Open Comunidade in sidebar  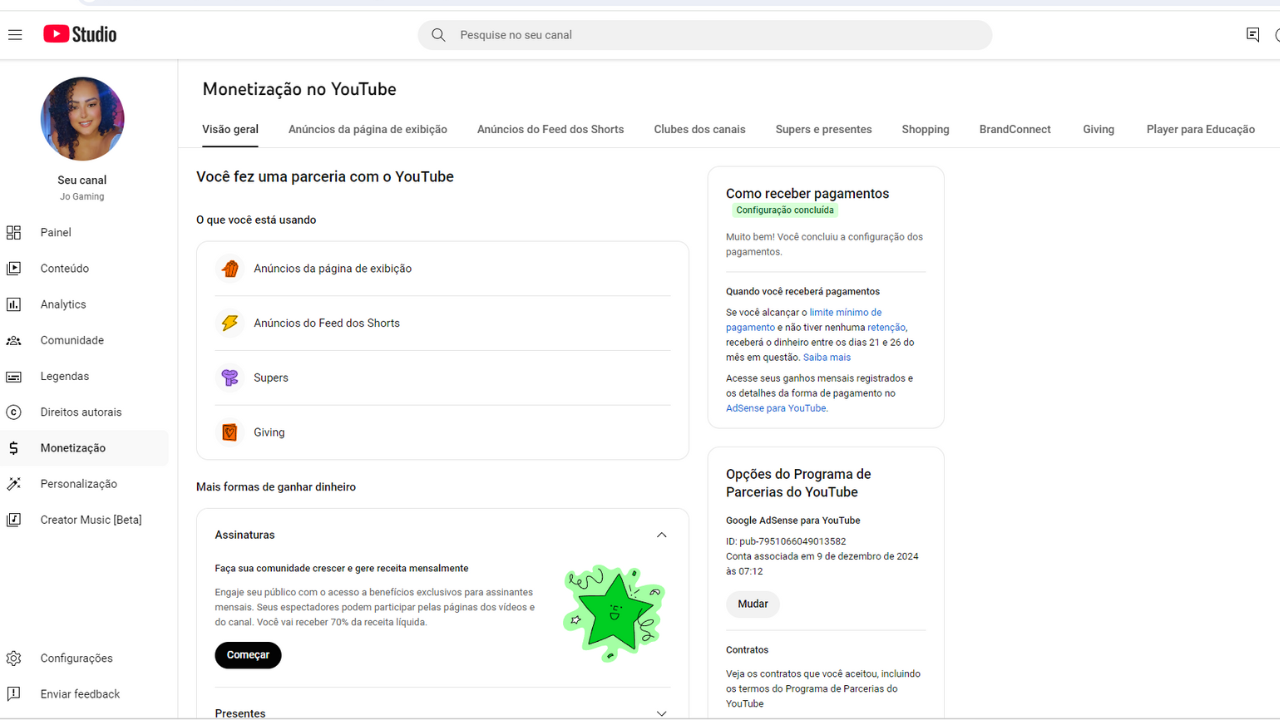(84, 341)
